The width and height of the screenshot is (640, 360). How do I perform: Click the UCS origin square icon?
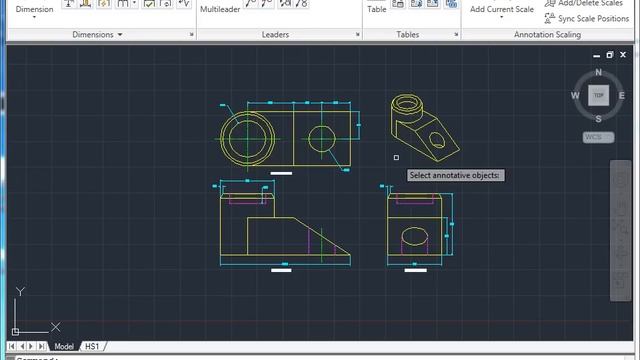(16, 332)
